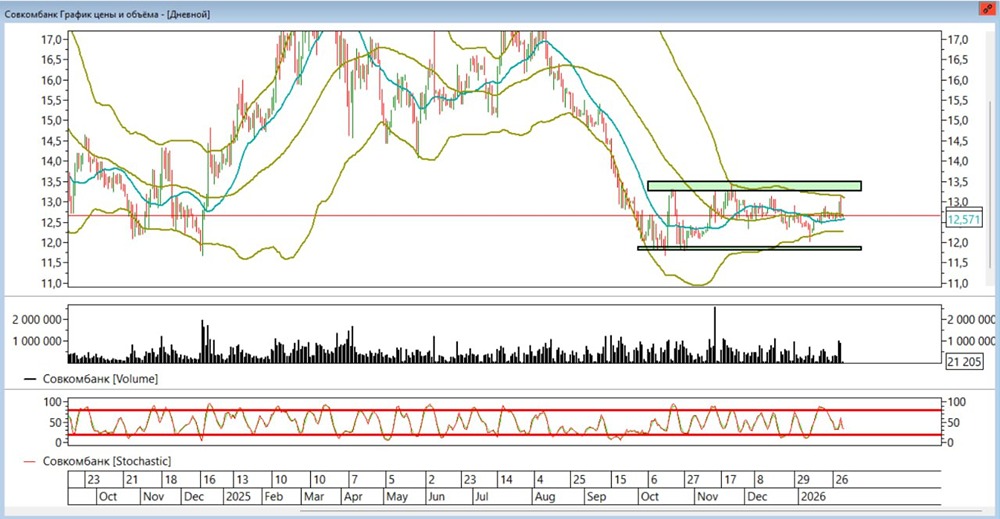Click the vertical scrollbar right of price axis
The image size is (1000, 519).
[x=990, y=185]
